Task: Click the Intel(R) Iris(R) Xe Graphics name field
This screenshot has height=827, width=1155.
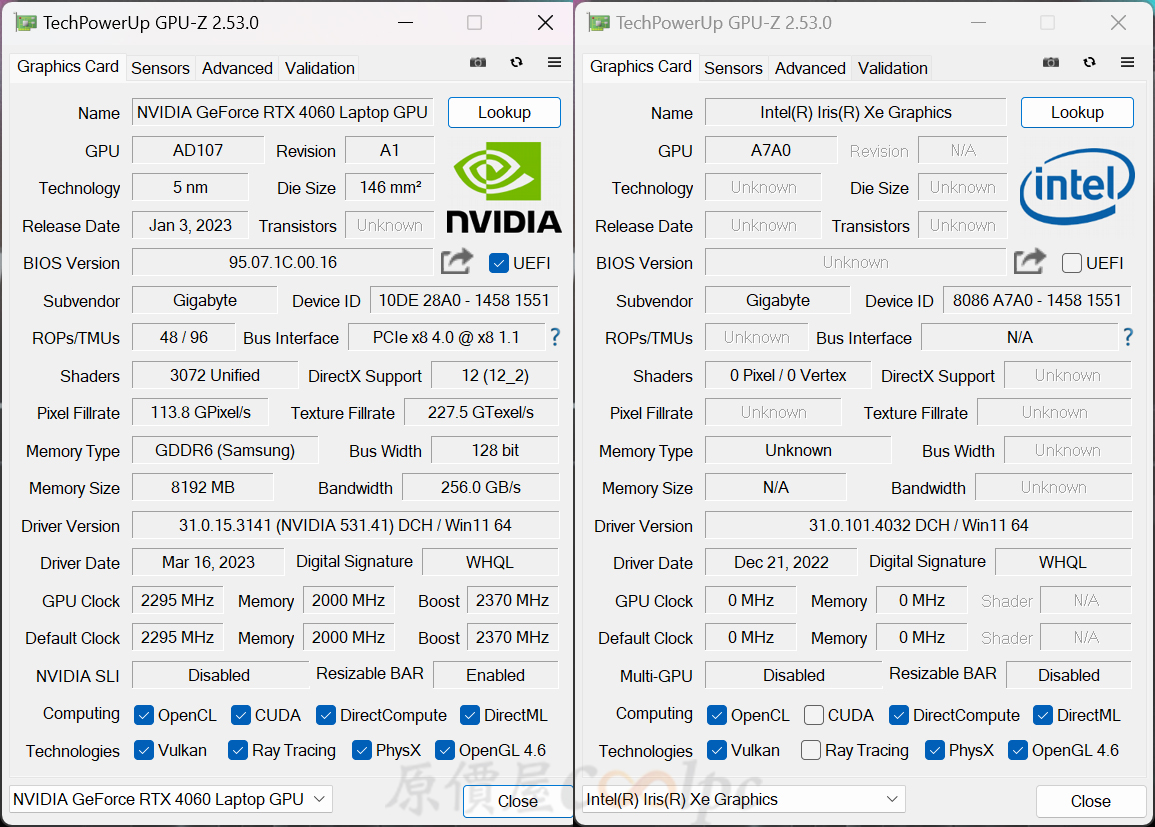Action: click(x=856, y=112)
